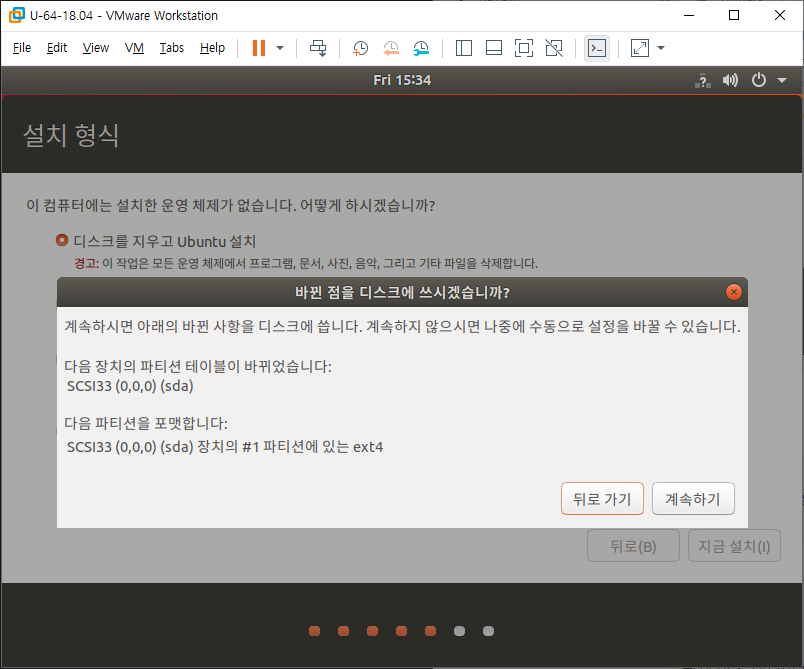Click the '계속하기' button
Image resolution: width=804 pixels, height=669 pixels.
pos(693,498)
